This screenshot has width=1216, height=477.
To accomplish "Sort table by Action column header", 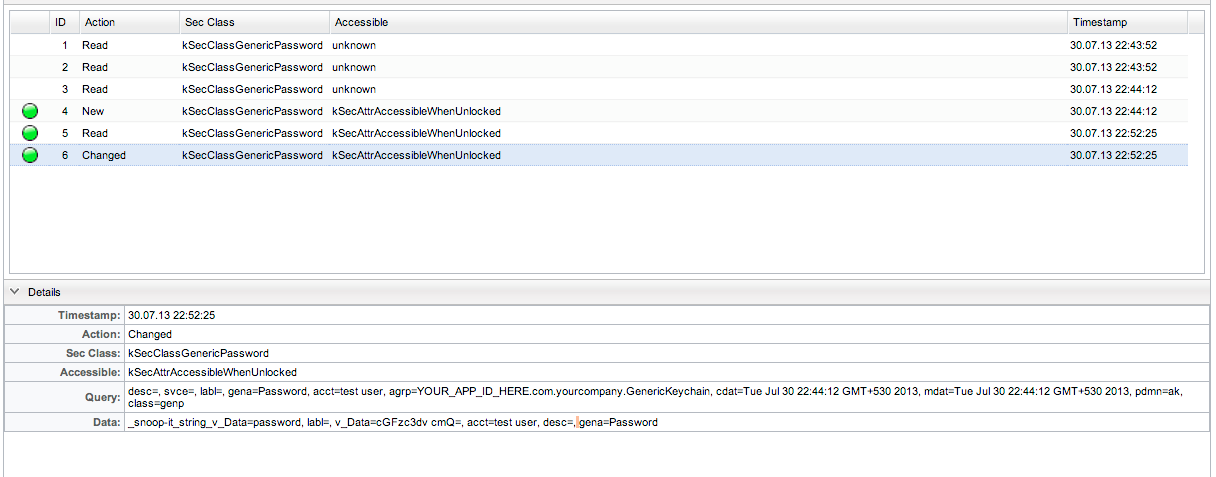I will pos(100,22).
